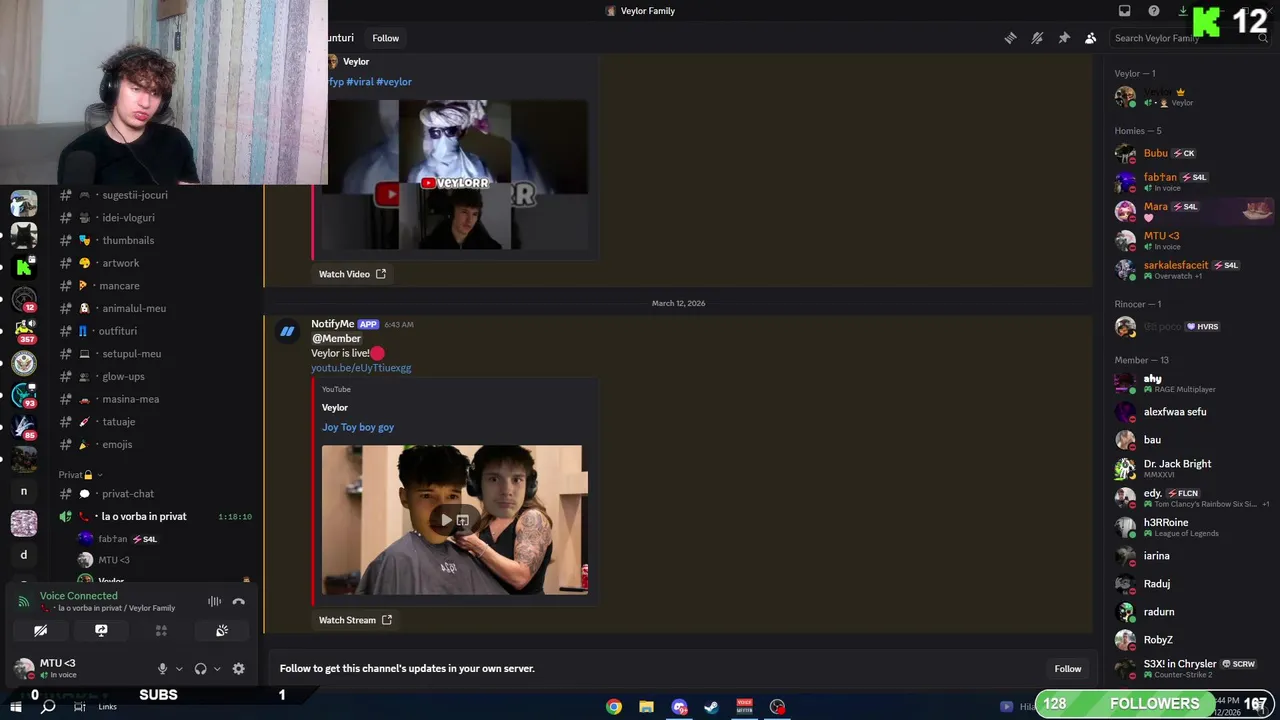Toggle the microphone mute icon

click(162, 669)
